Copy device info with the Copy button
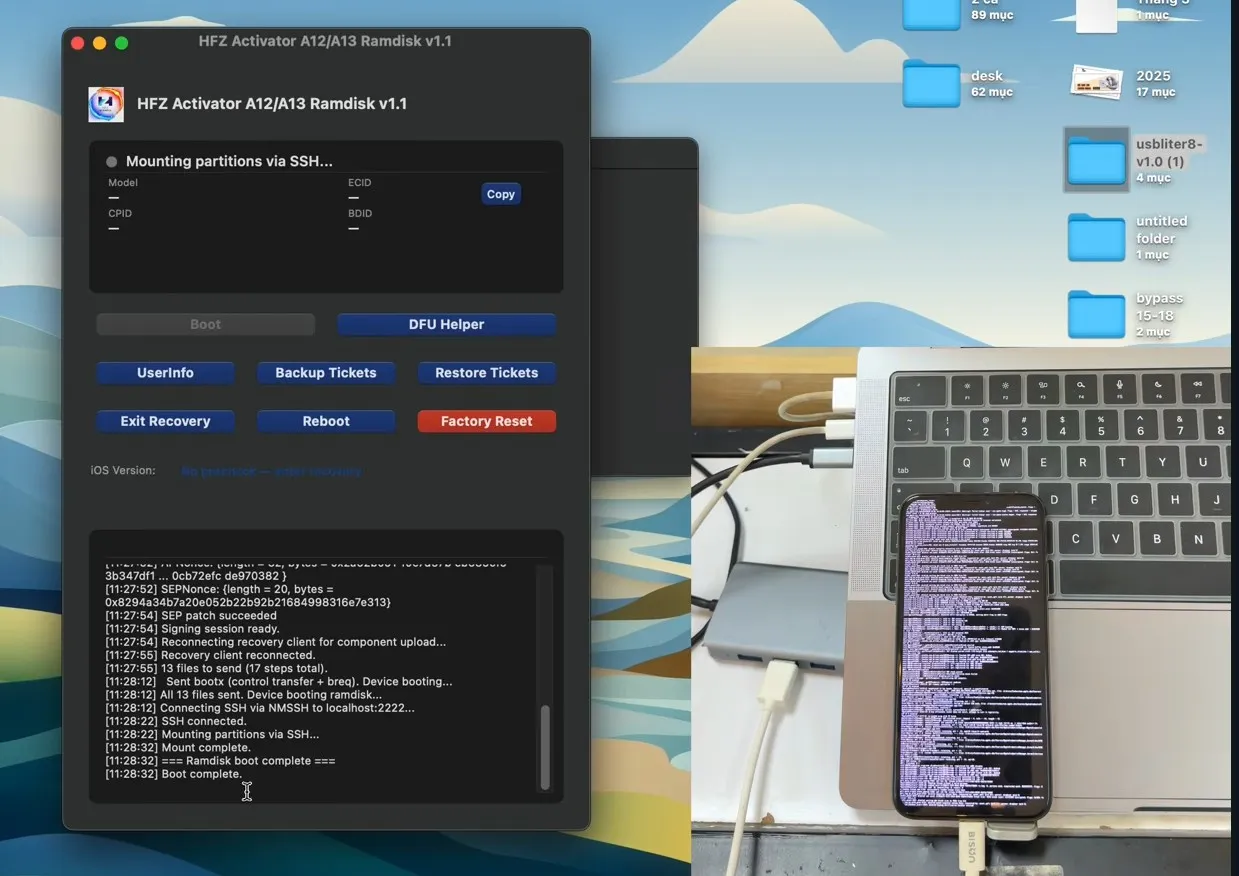The image size is (1239, 876). tap(501, 194)
